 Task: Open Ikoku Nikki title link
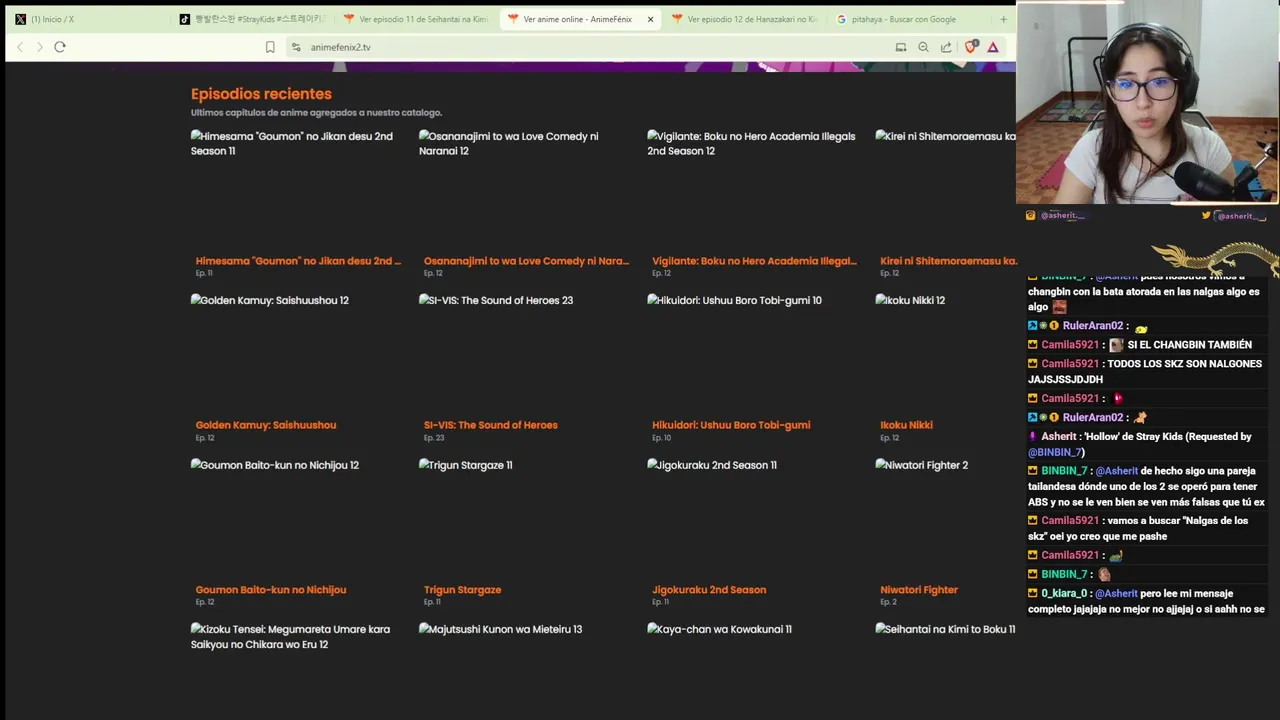(906, 425)
